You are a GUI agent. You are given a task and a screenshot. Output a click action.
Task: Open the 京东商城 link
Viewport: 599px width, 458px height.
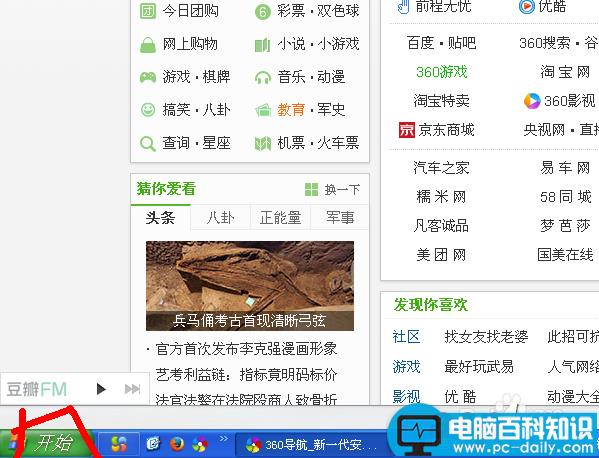pos(447,130)
